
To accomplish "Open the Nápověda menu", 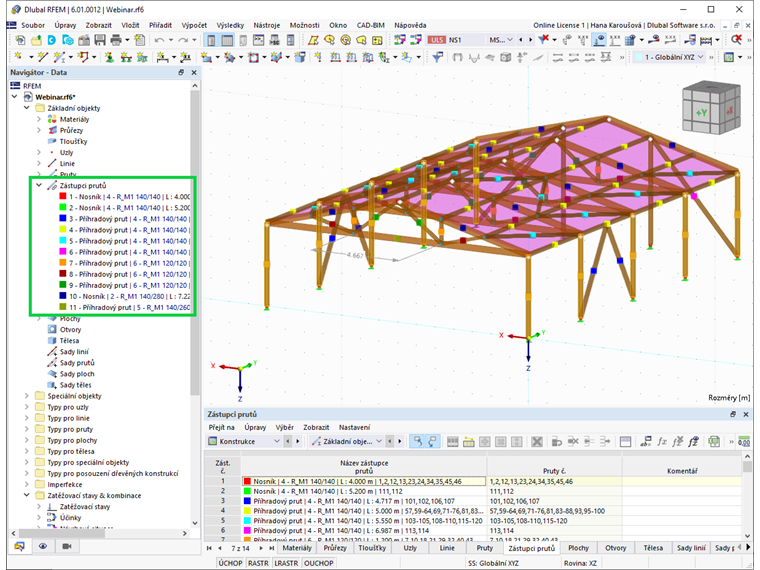I will (x=410, y=25).
